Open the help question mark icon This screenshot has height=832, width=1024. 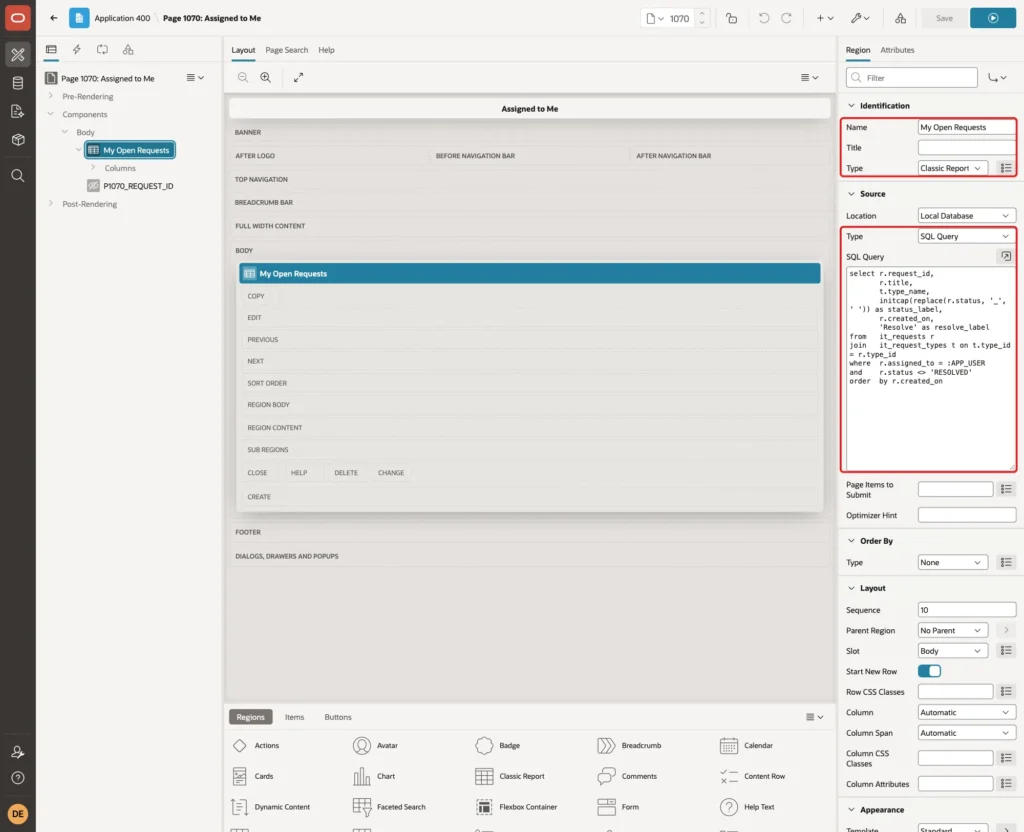click(x=18, y=778)
